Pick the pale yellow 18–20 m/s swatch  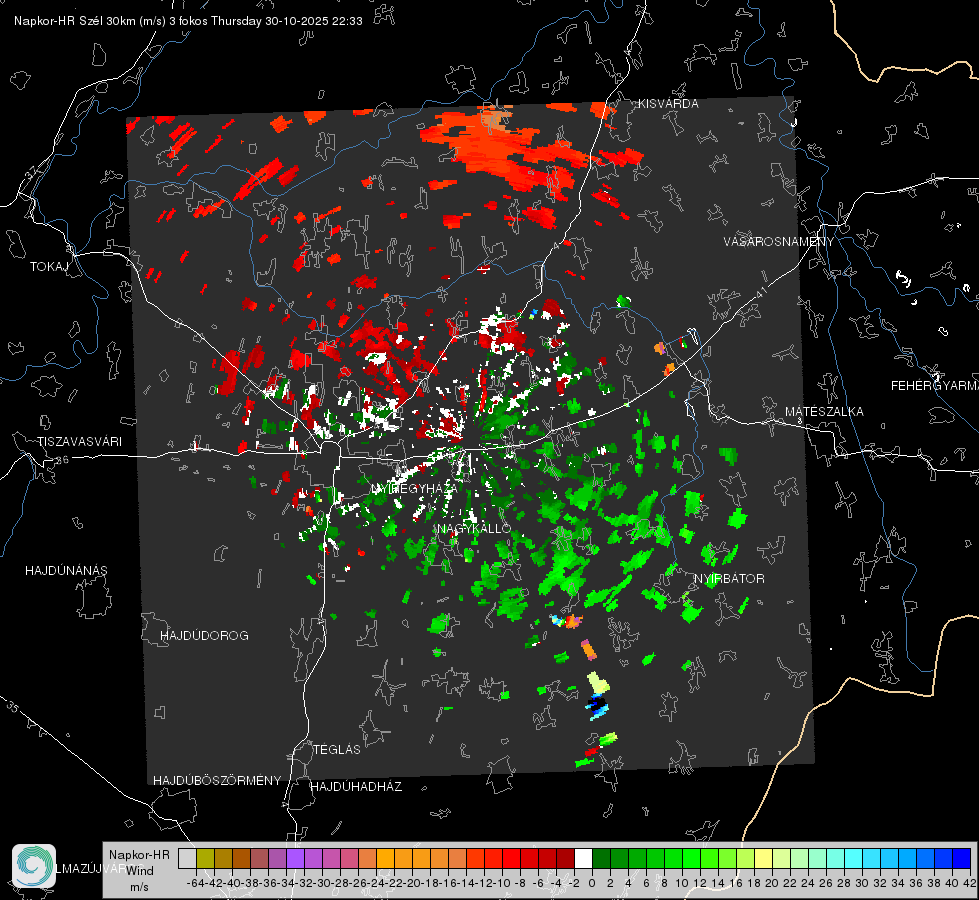click(x=764, y=858)
